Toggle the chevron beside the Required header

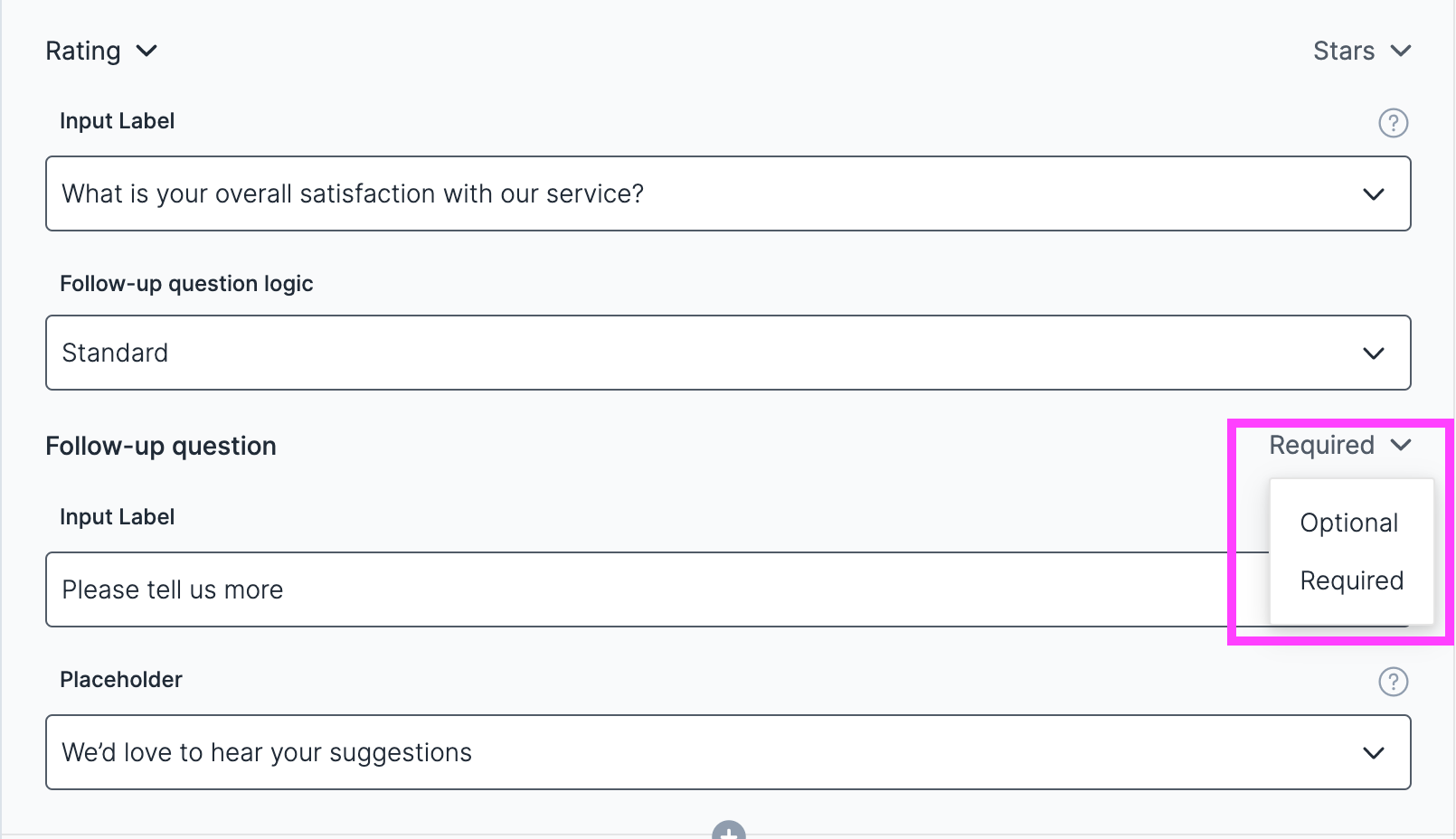(x=1401, y=445)
